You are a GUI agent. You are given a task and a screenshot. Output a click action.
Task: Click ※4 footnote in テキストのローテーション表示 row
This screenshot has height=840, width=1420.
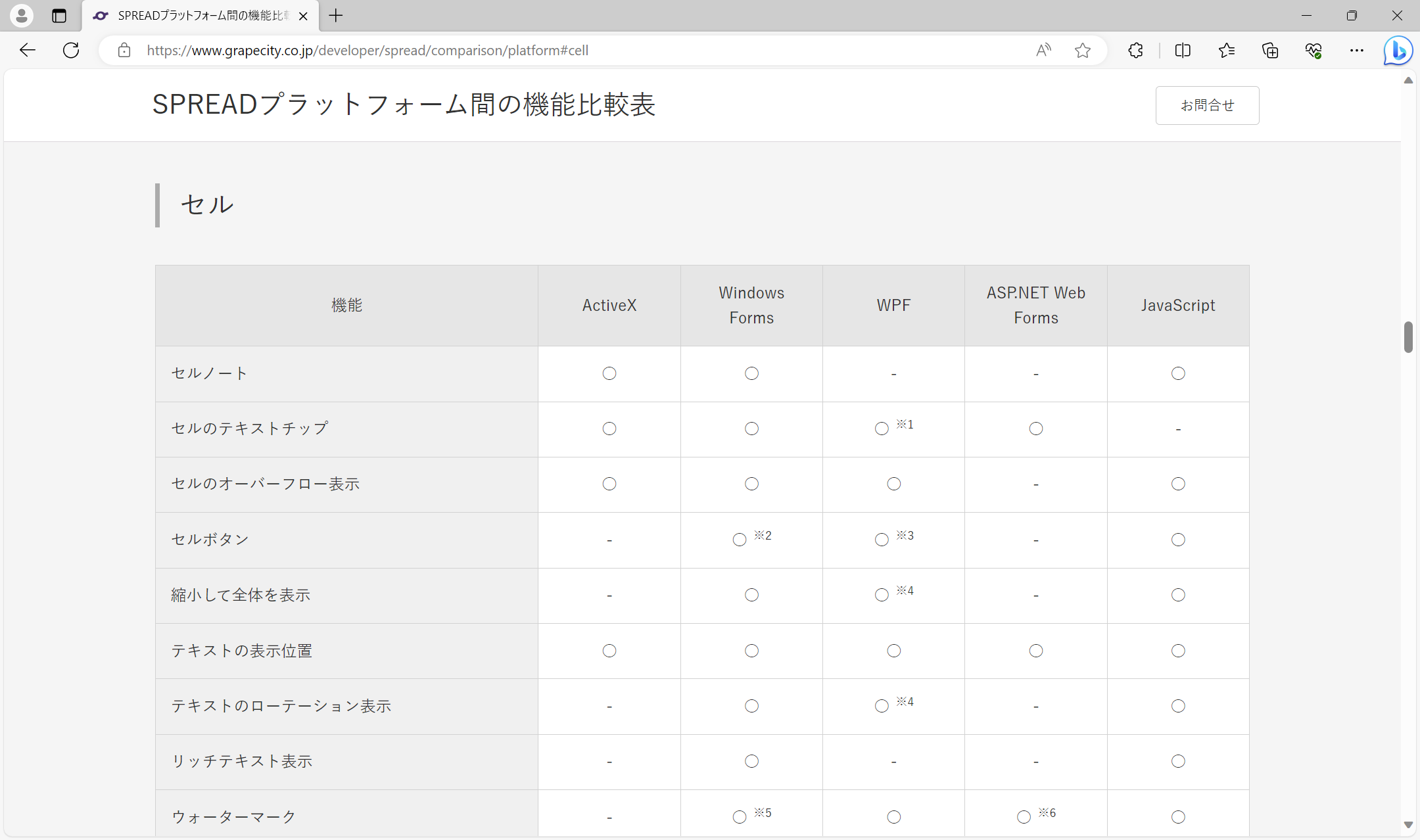point(905,702)
